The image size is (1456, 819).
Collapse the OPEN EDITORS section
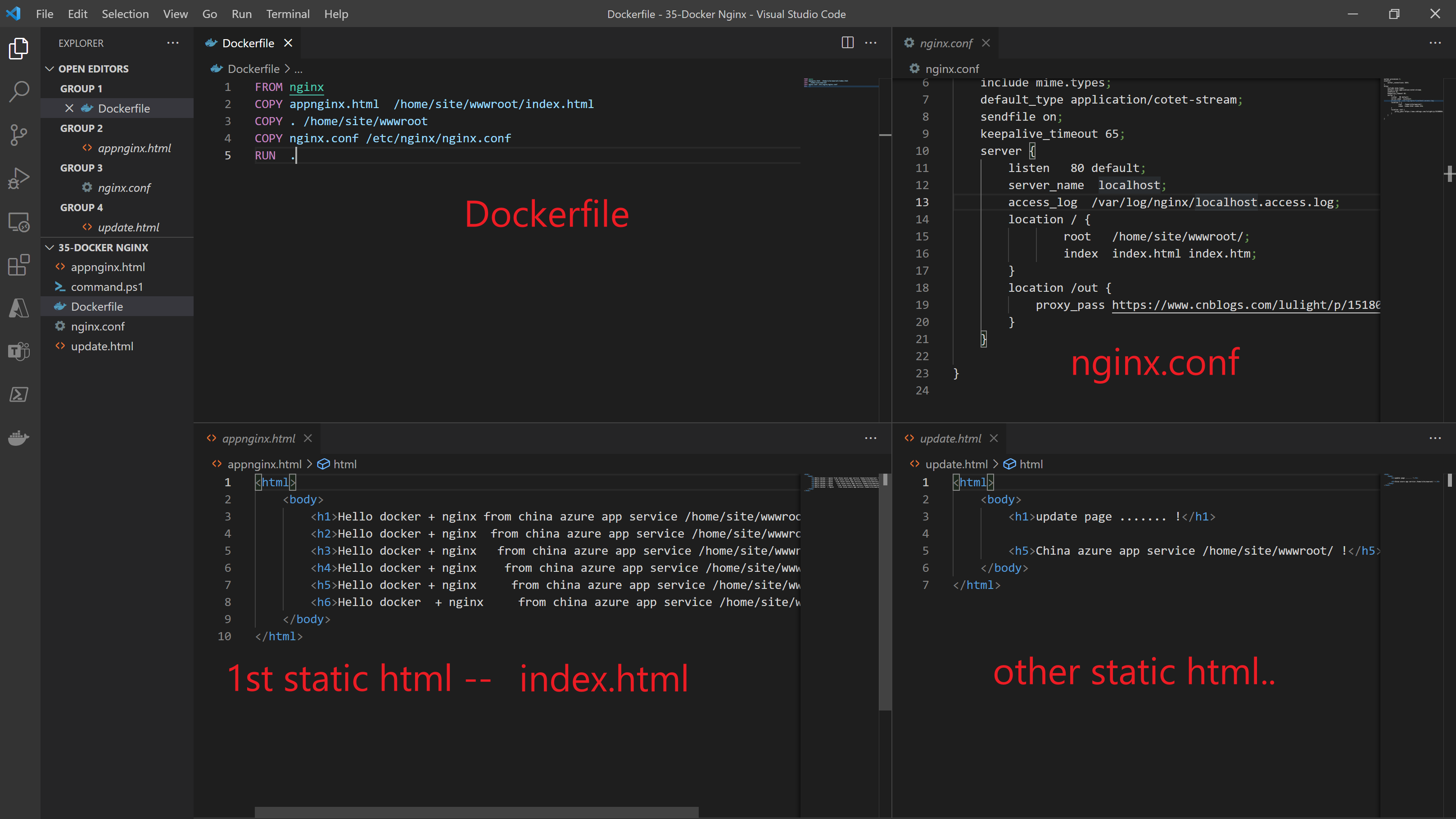tap(50, 69)
